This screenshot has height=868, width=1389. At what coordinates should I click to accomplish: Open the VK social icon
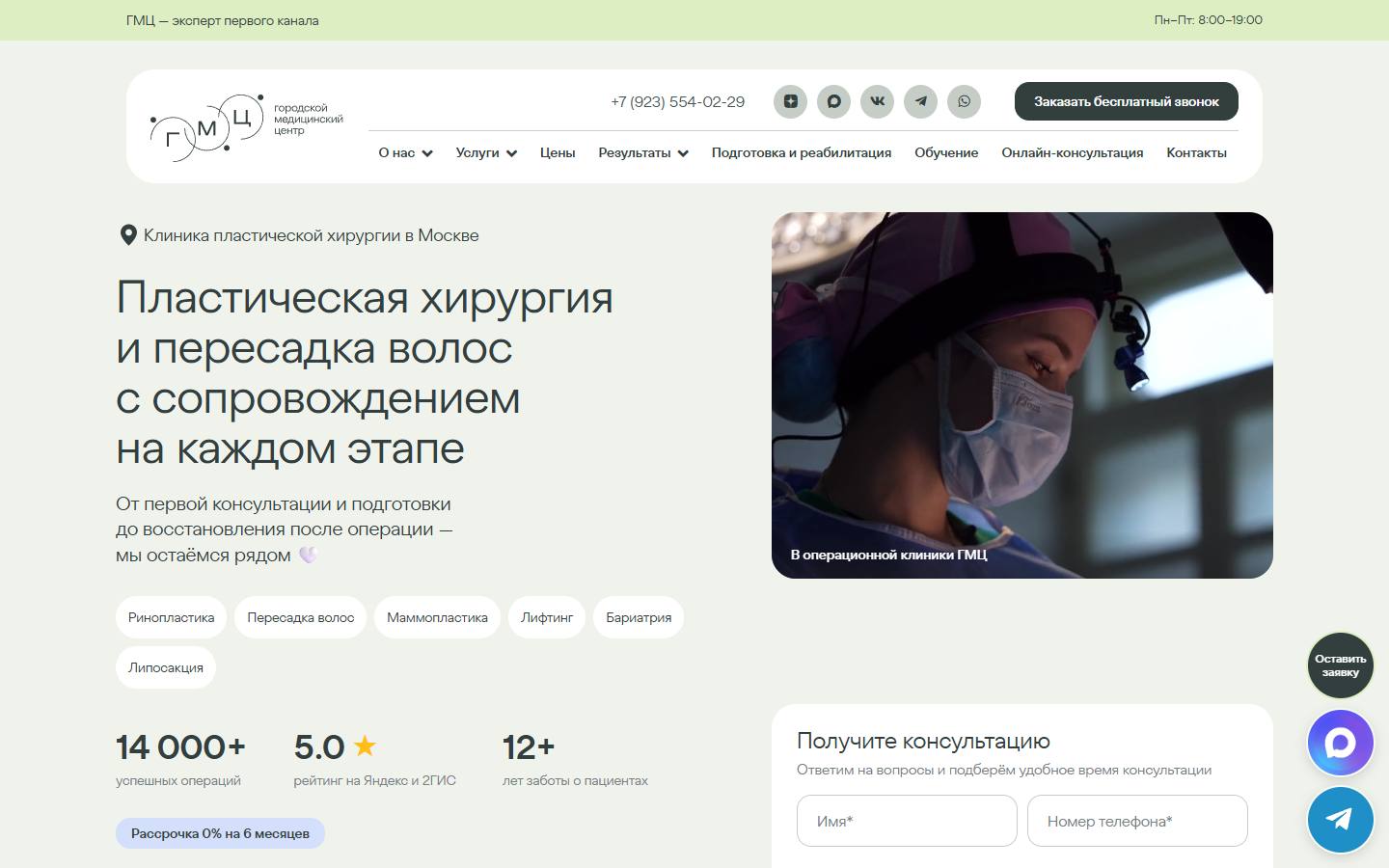(x=877, y=101)
